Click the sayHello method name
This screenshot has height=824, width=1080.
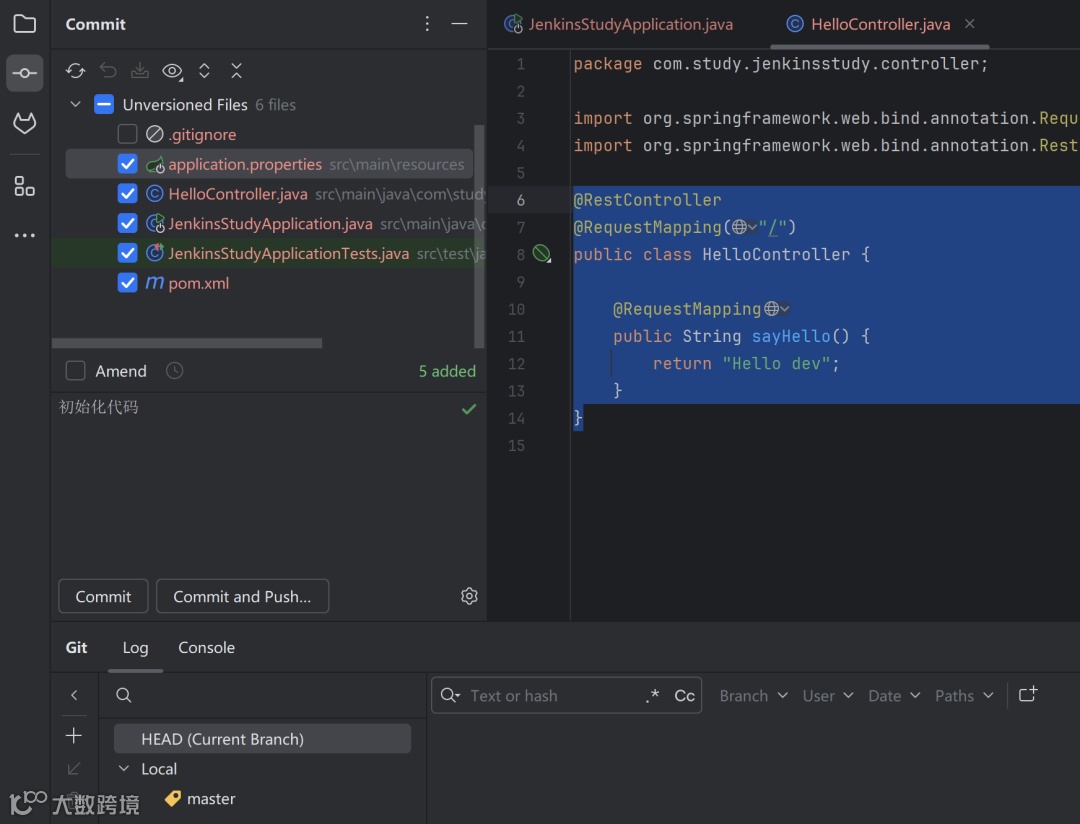click(x=791, y=336)
